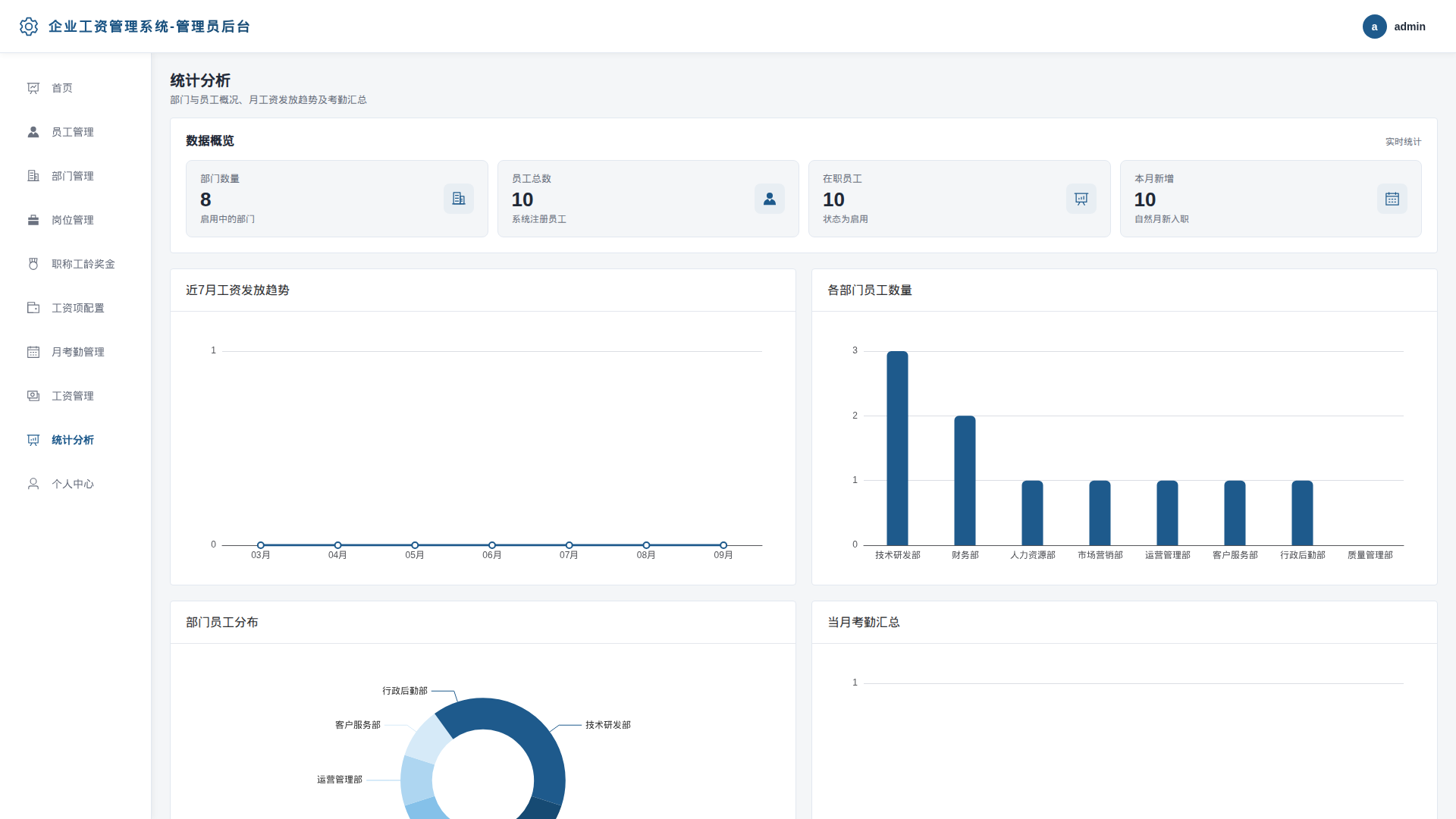Click the 07月 data point on trend line
Screen dimensions: 1456x819
coord(569,545)
